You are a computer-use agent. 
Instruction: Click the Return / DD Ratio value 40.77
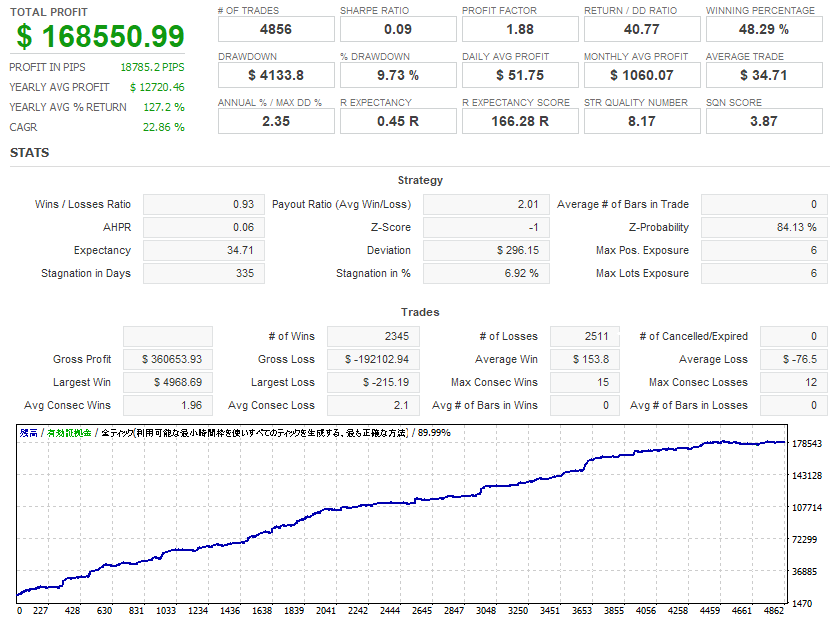[x=642, y=29]
